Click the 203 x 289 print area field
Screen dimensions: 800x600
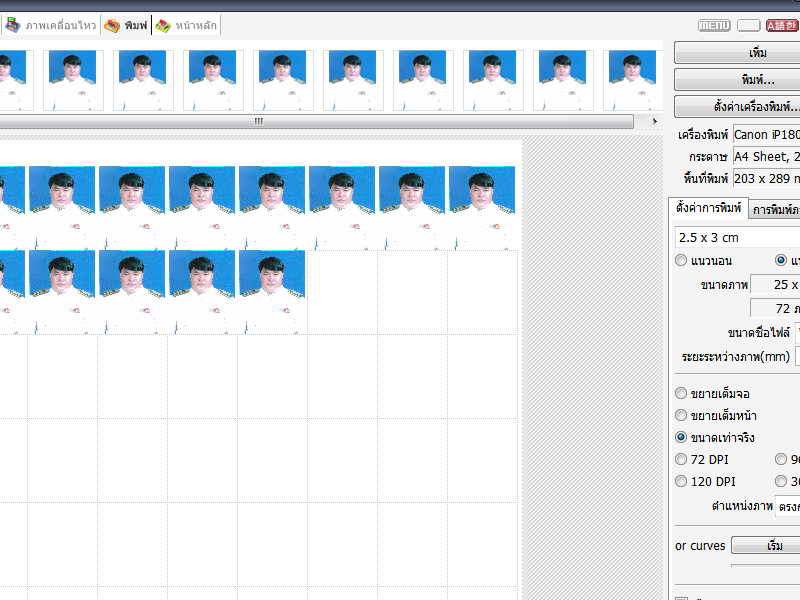click(x=766, y=179)
